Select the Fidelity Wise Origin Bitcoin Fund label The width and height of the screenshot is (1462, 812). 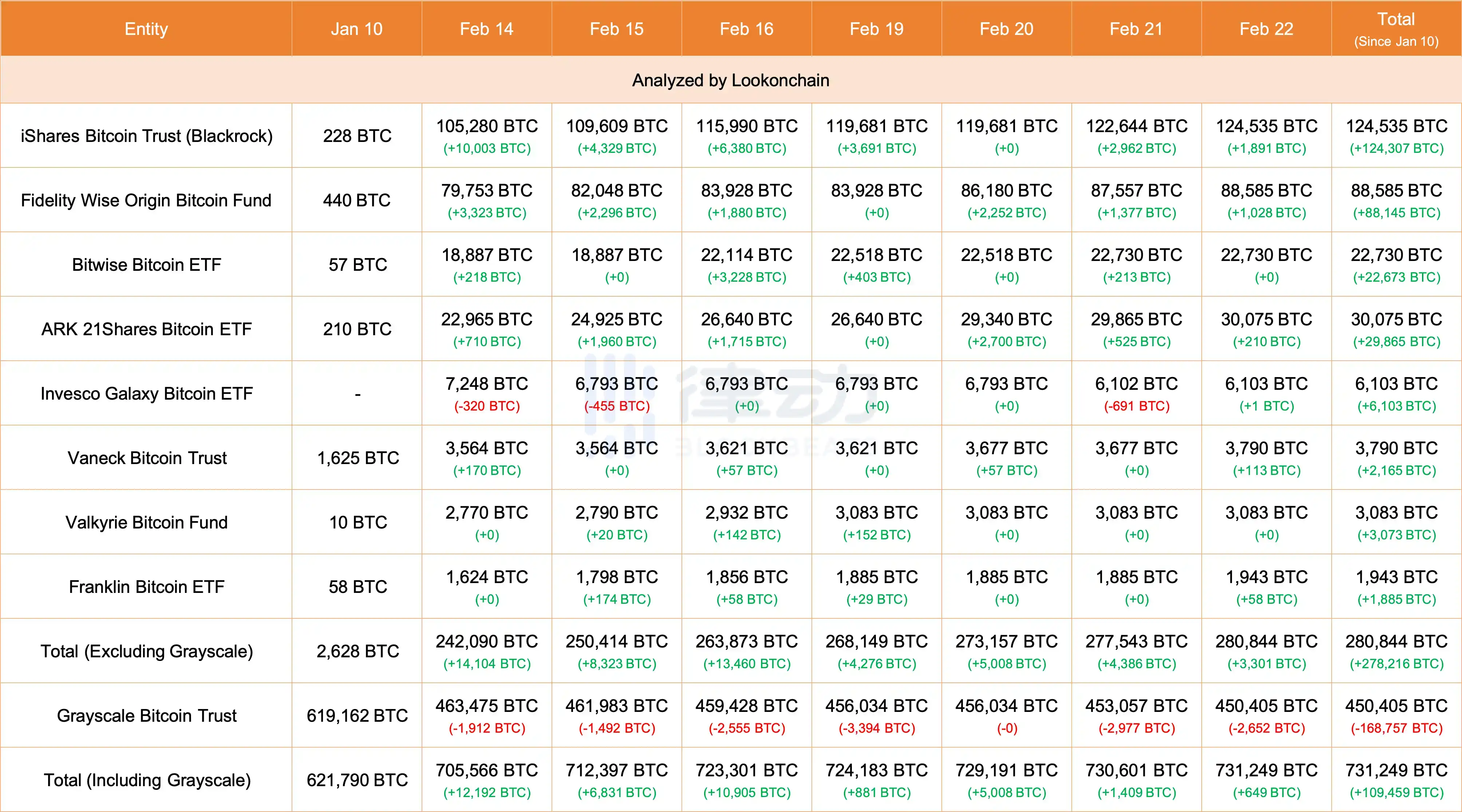(x=146, y=200)
